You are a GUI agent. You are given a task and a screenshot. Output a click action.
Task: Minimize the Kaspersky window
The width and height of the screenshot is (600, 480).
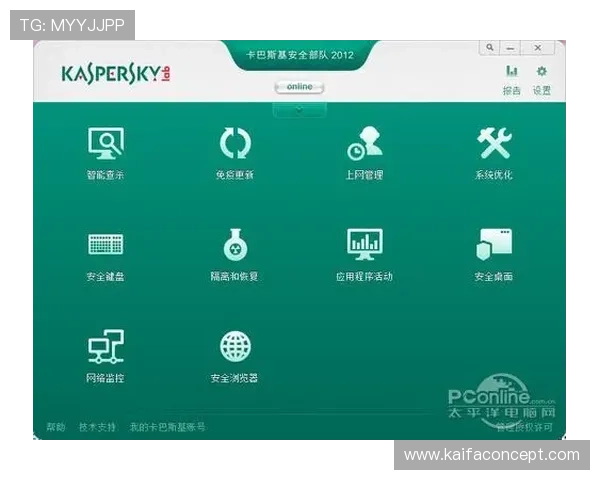[510, 48]
